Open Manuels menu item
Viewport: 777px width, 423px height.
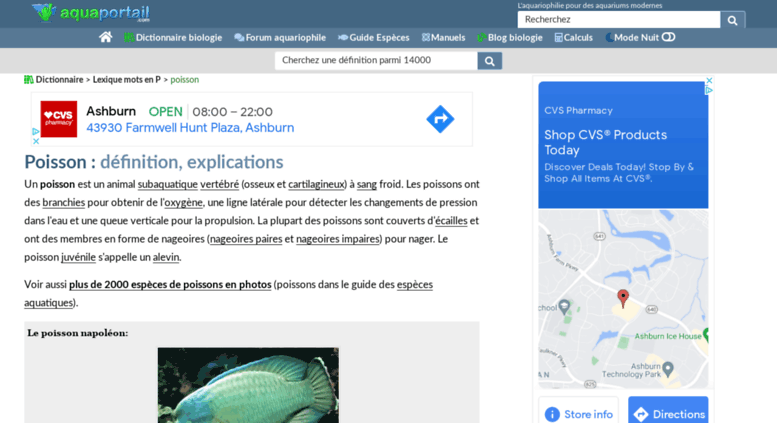click(444, 38)
